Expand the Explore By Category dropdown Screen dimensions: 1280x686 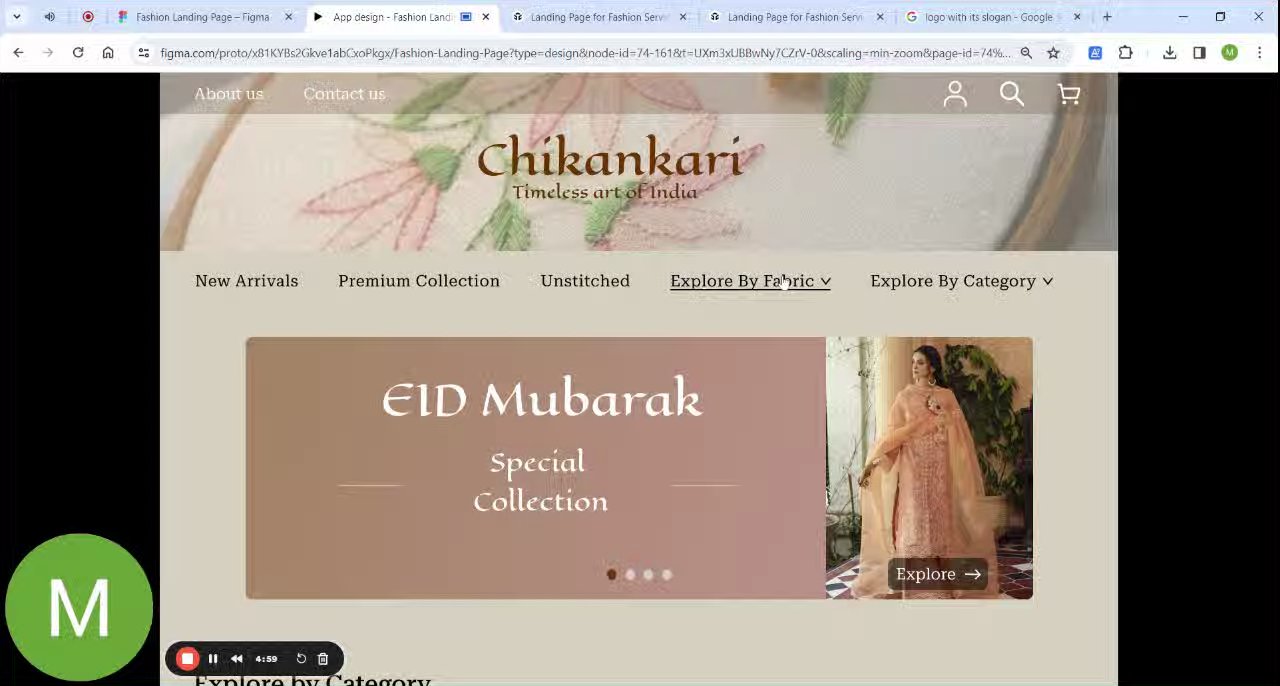tap(962, 281)
